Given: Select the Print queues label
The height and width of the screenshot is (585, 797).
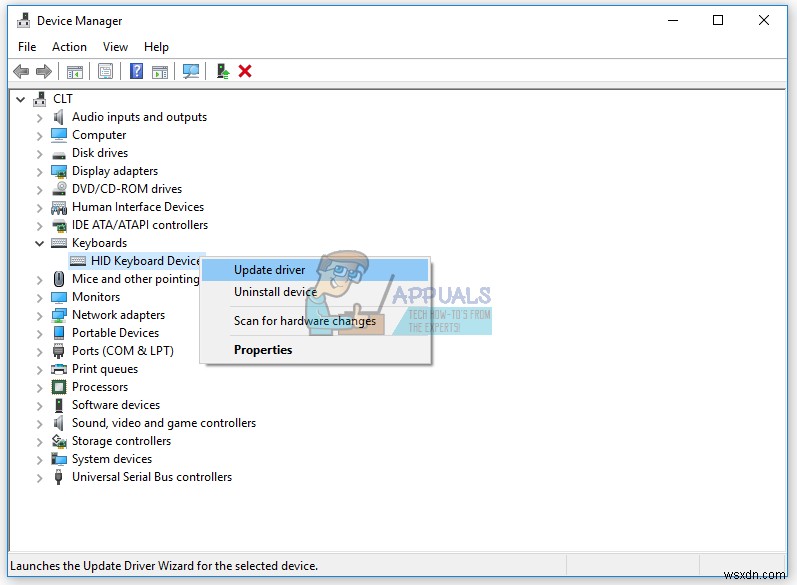Looking at the screenshot, I should coord(105,369).
